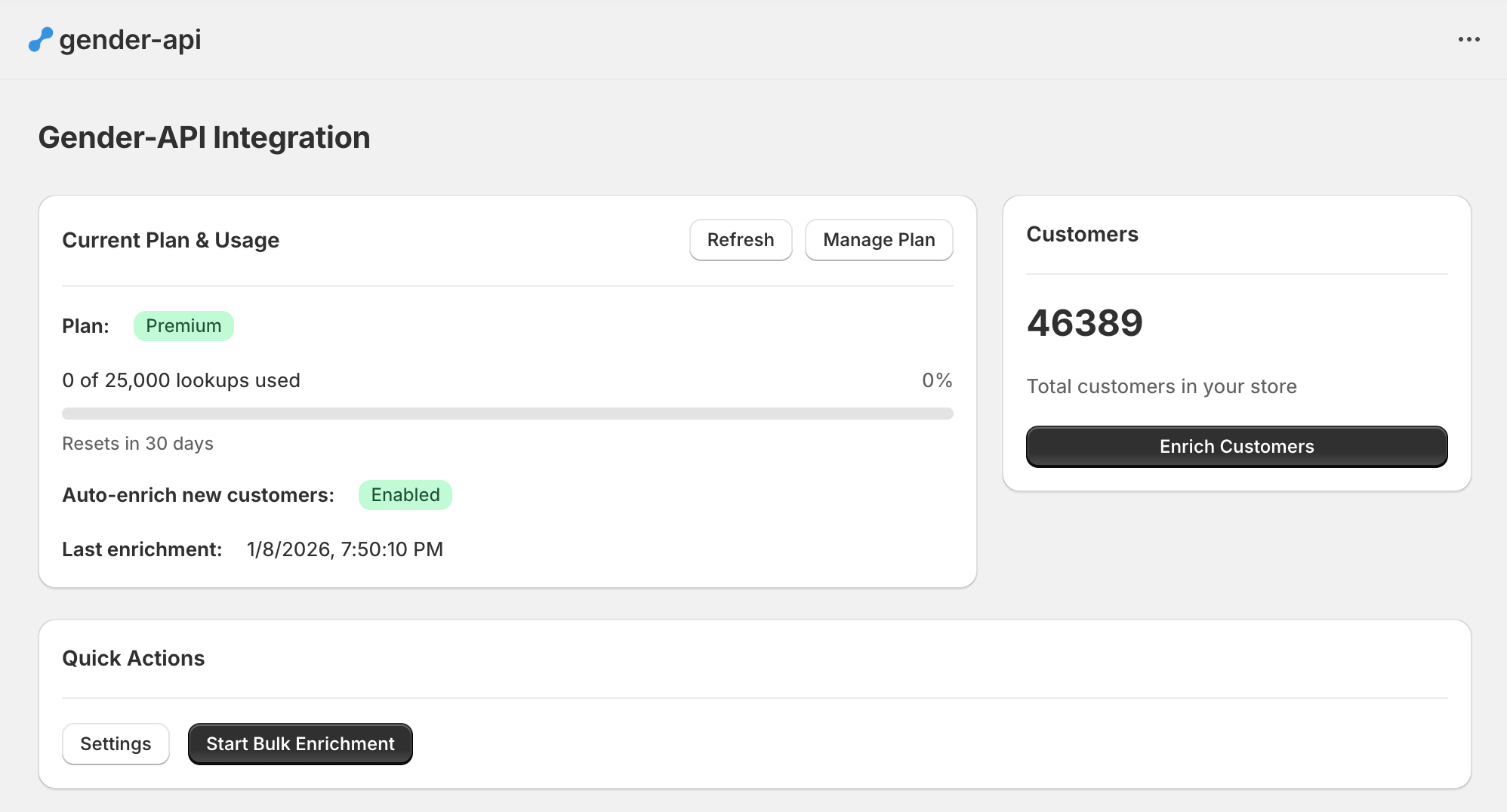This screenshot has height=812, width=1507.
Task: Click the Quick Actions heading
Action: point(133,658)
